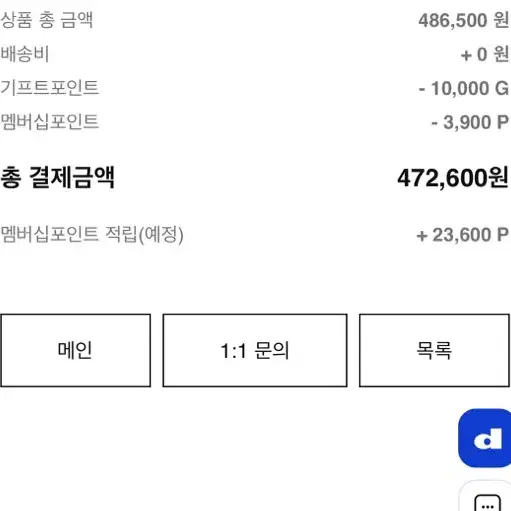Select the - 10,000 G gift point deduction
The image size is (511, 511).
(464, 88)
